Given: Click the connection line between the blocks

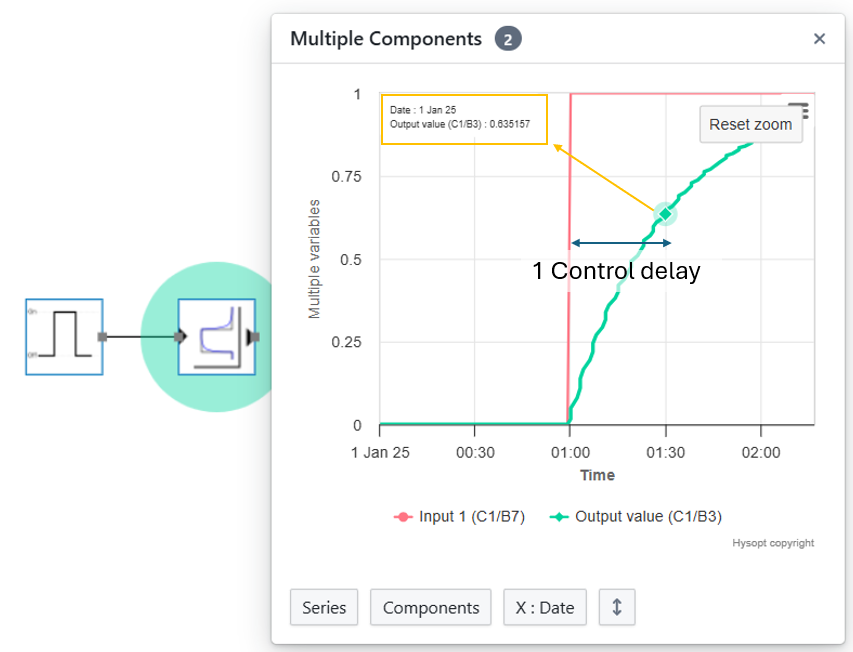Looking at the screenshot, I should pos(140,337).
